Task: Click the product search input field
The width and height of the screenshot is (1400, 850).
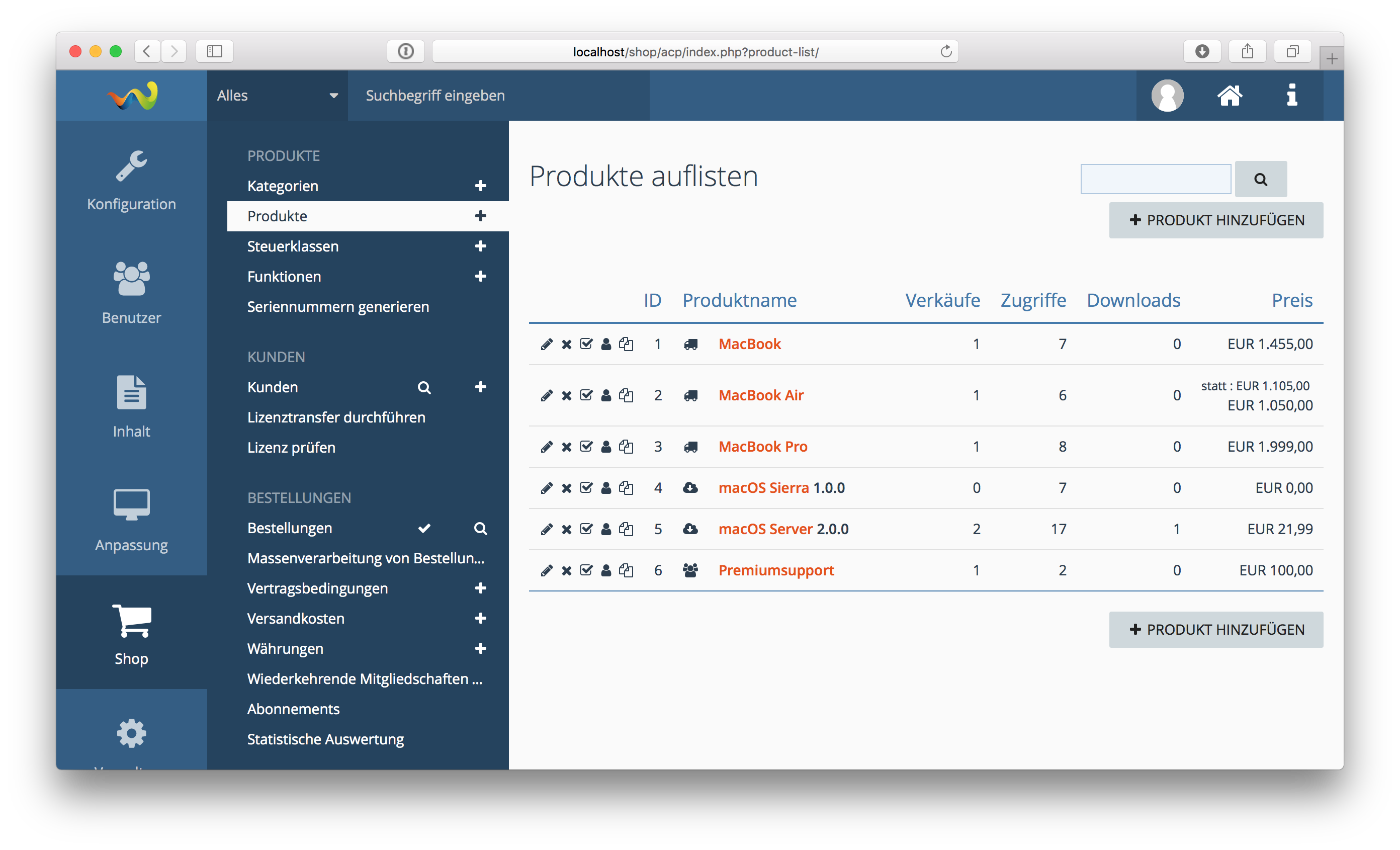Action: click(x=1155, y=179)
